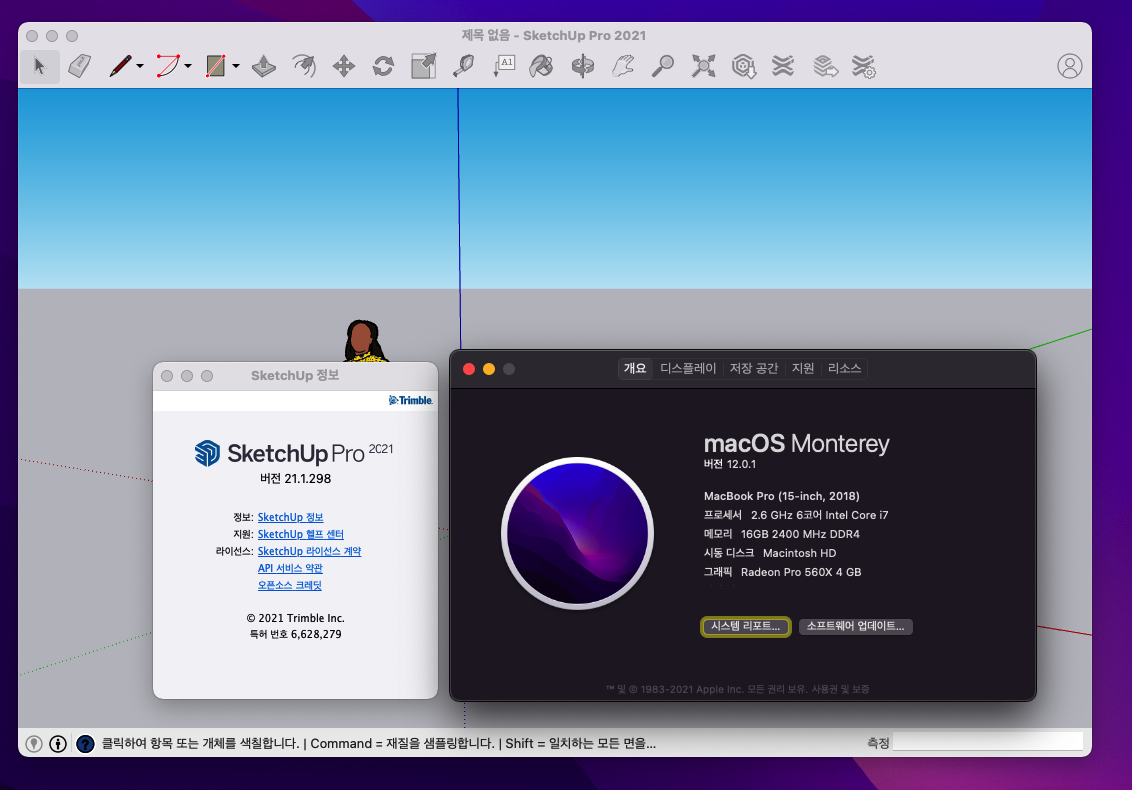Click the 측정 measurements input field
The height and width of the screenshot is (790, 1132).
tap(988, 742)
